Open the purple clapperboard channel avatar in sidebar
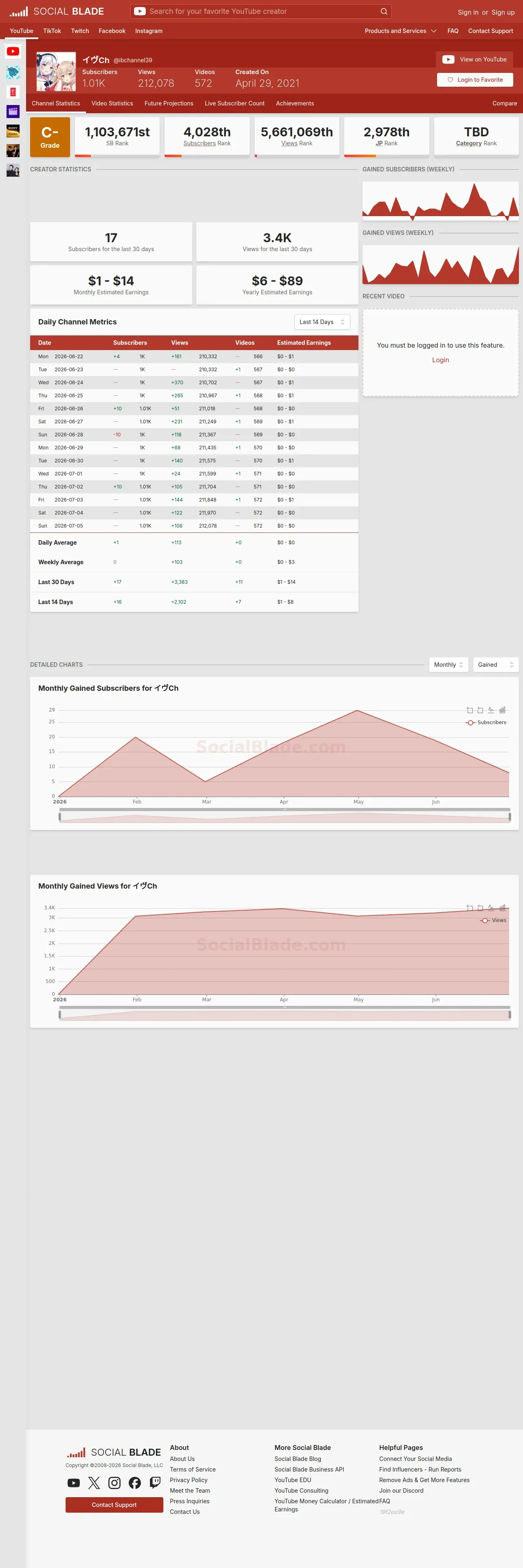 tap(13, 112)
